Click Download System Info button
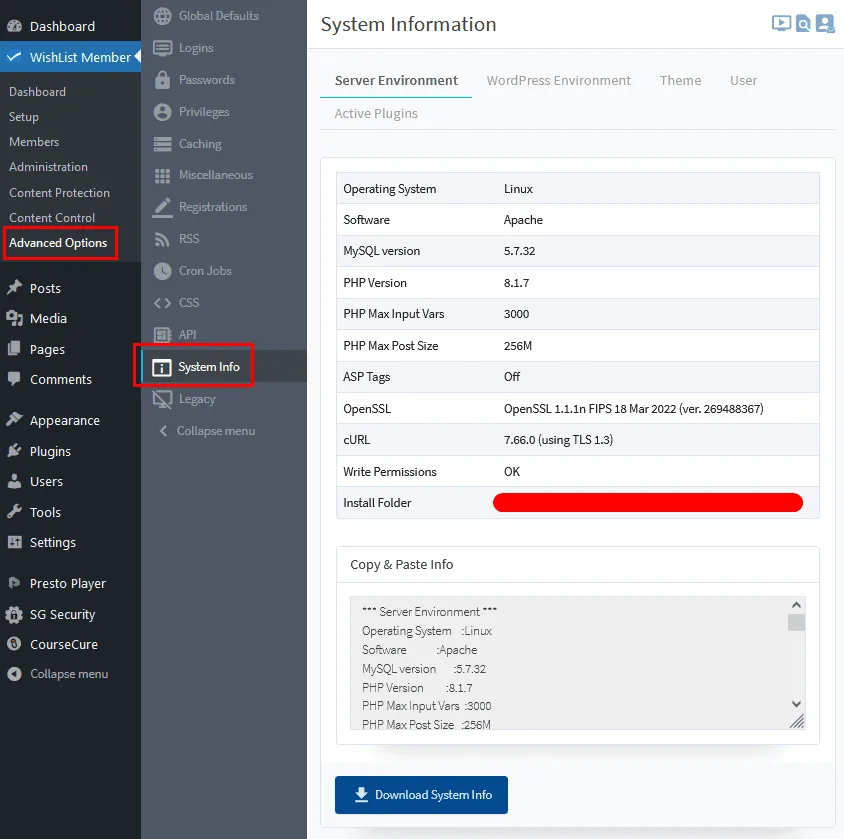 click(x=421, y=795)
